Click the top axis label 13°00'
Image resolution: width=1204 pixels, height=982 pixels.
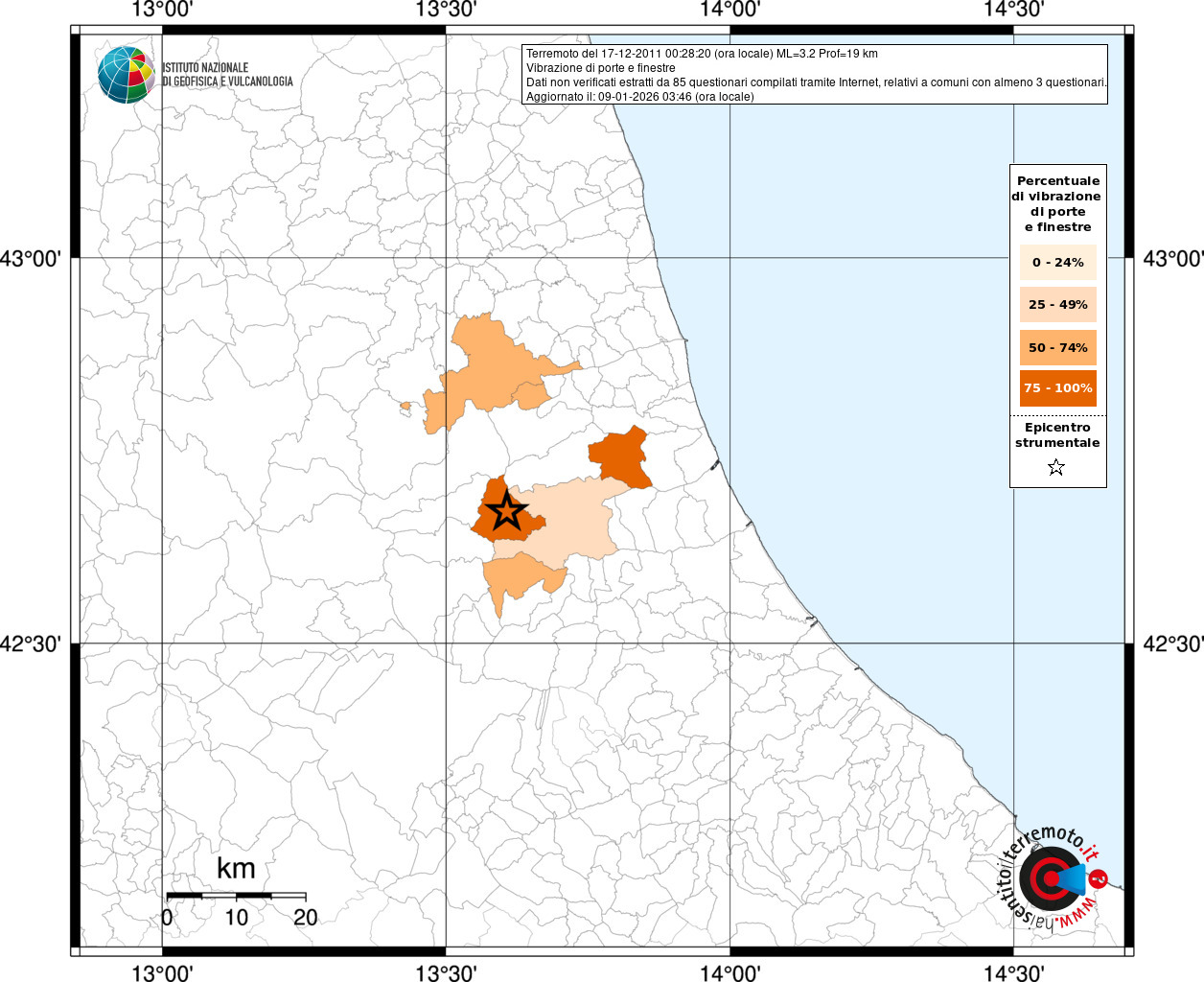point(163,10)
